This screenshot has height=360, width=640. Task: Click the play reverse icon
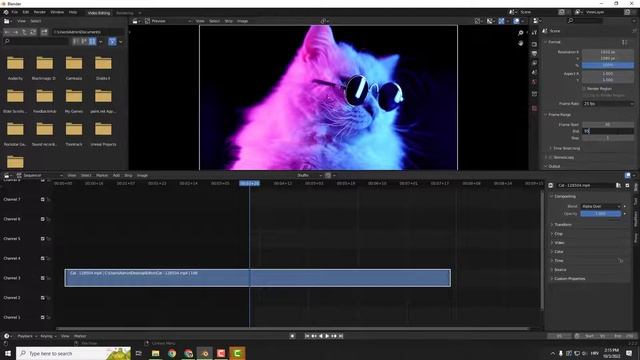pyautogui.click(x=320, y=336)
